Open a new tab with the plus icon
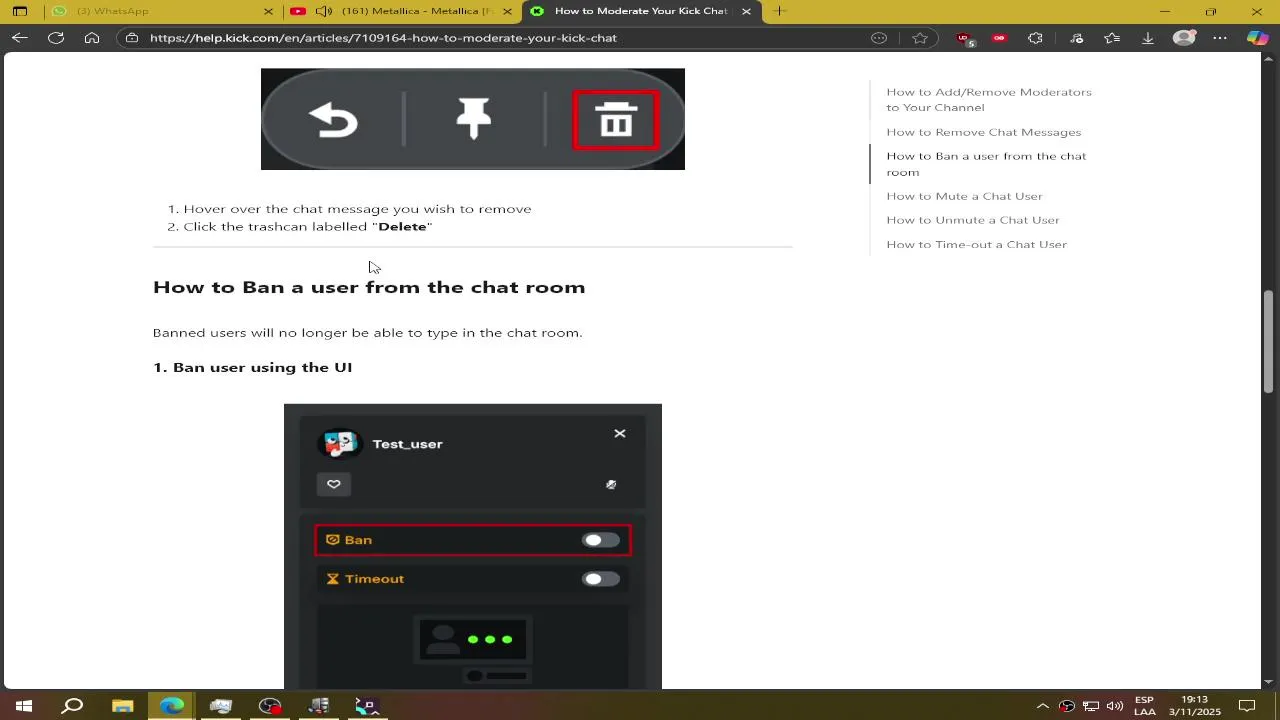The image size is (1280, 720). coord(779,11)
